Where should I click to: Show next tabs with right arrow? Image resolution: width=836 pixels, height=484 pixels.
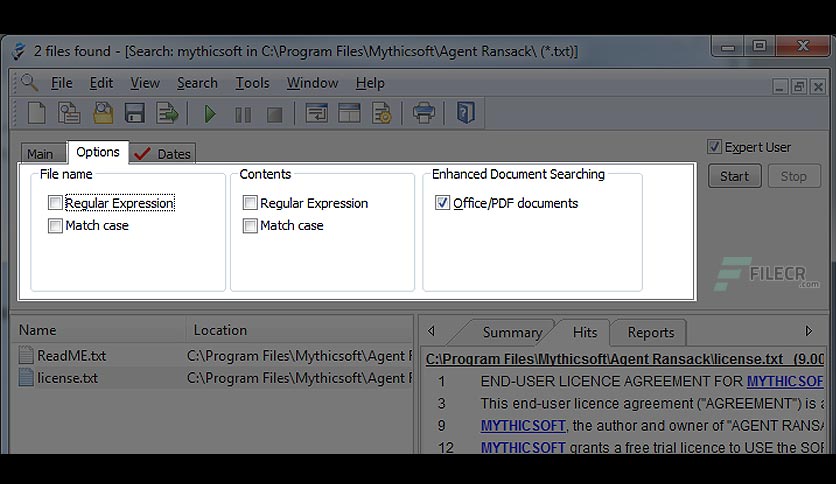(x=809, y=331)
